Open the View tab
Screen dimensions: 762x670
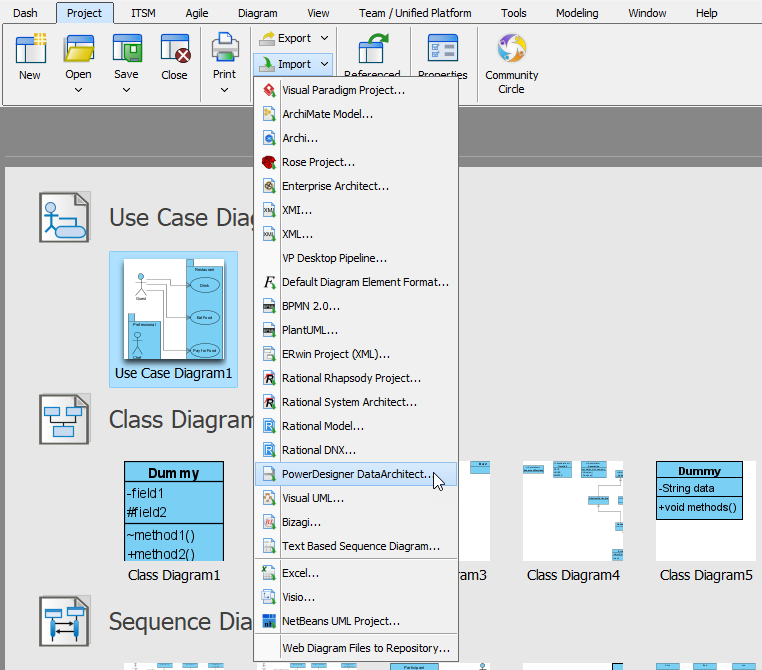pos(318,13)
